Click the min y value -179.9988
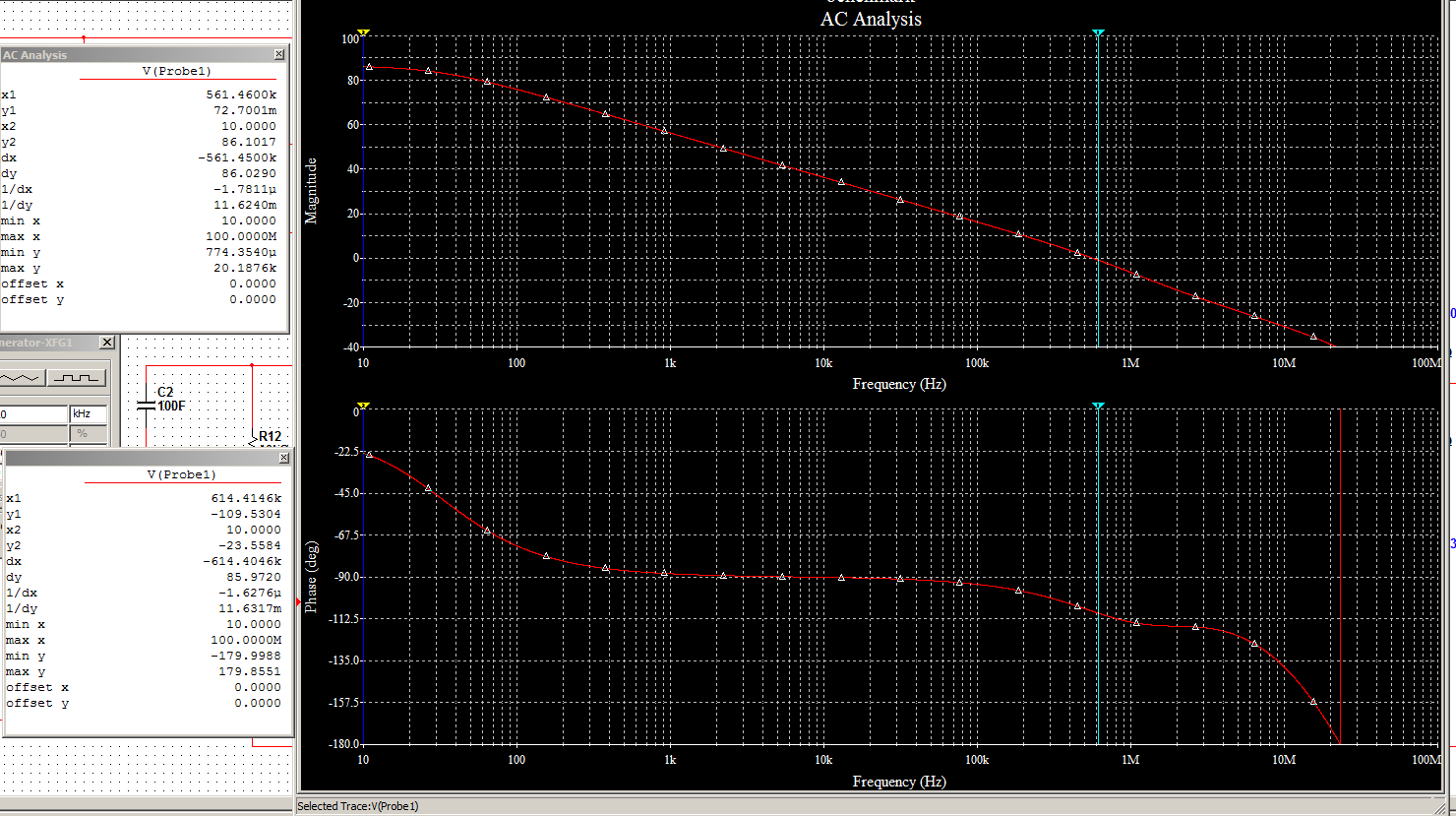Viewport: 1456px width, 816px height. pos(246,656)
